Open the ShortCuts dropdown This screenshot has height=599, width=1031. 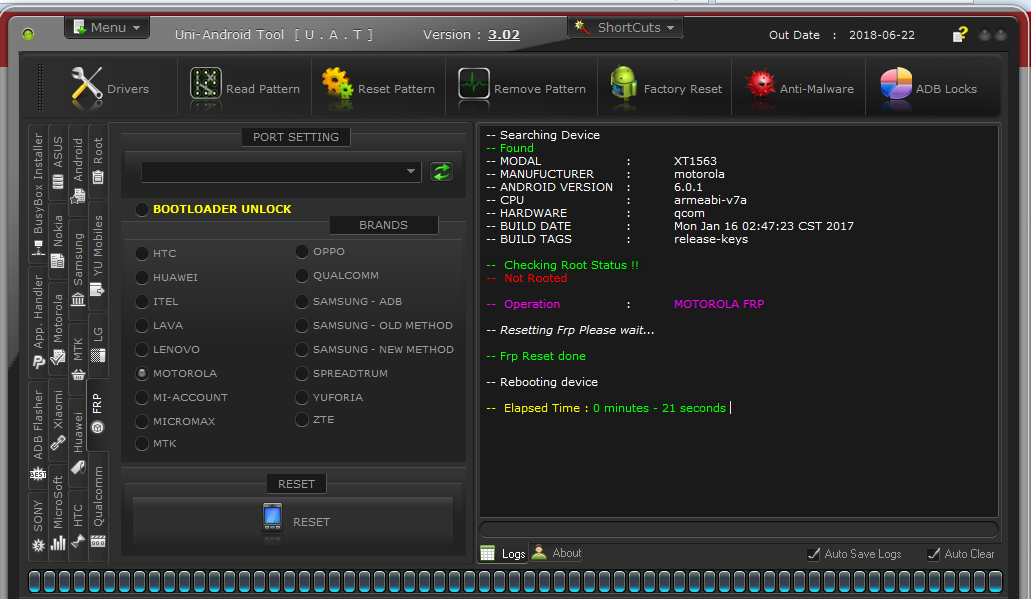[x=625, y=28]
